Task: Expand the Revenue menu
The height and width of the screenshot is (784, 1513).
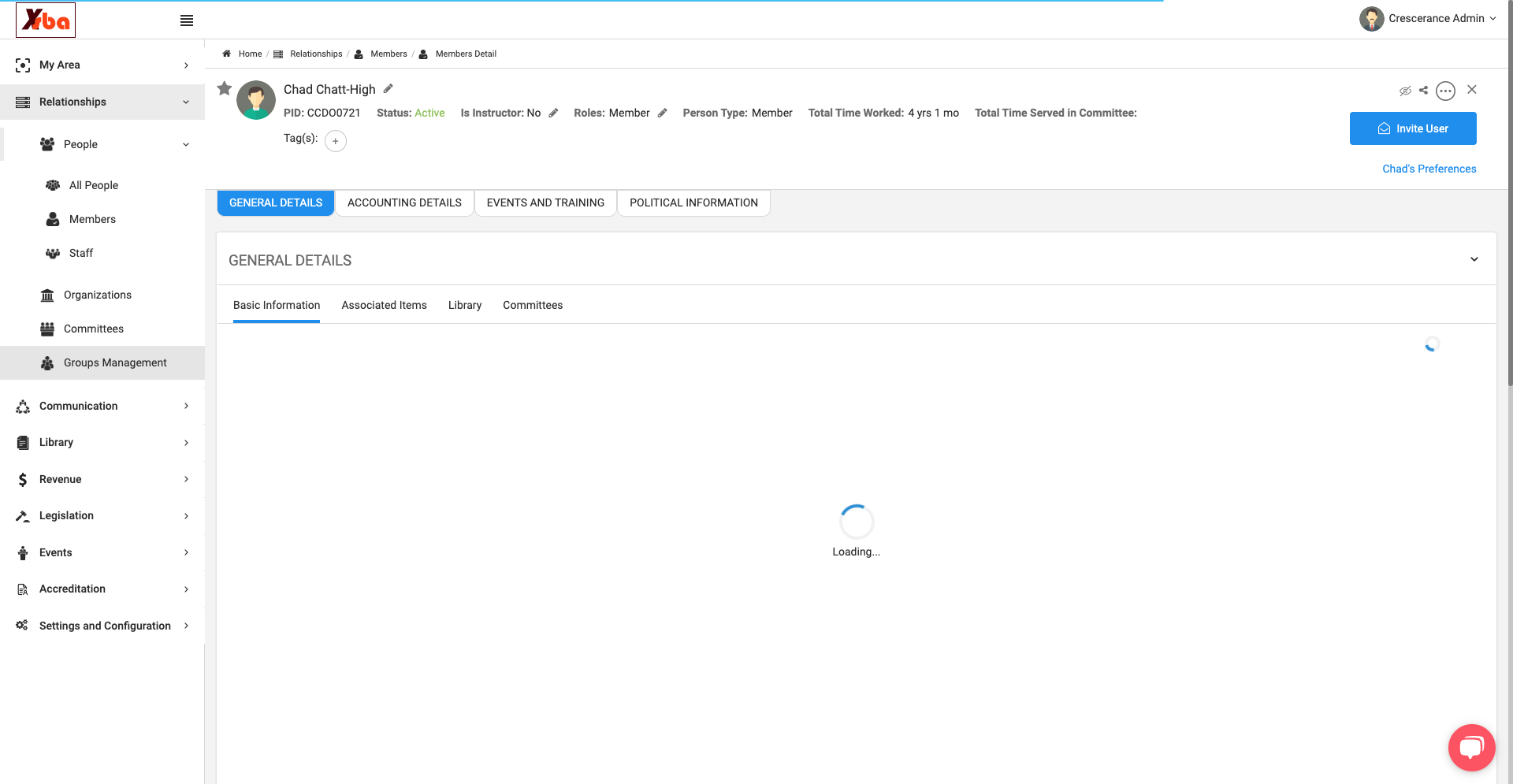Action: [x=102, y=479]
